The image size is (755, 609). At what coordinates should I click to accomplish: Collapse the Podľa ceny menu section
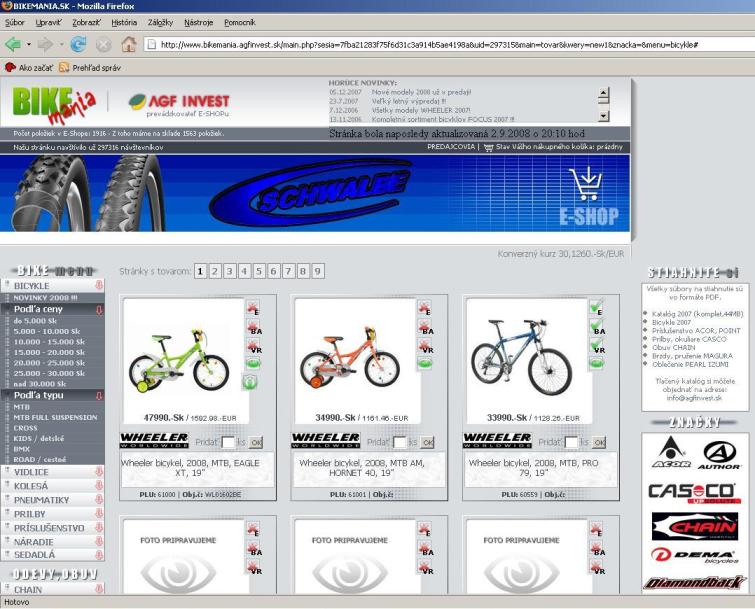(99, 310)
